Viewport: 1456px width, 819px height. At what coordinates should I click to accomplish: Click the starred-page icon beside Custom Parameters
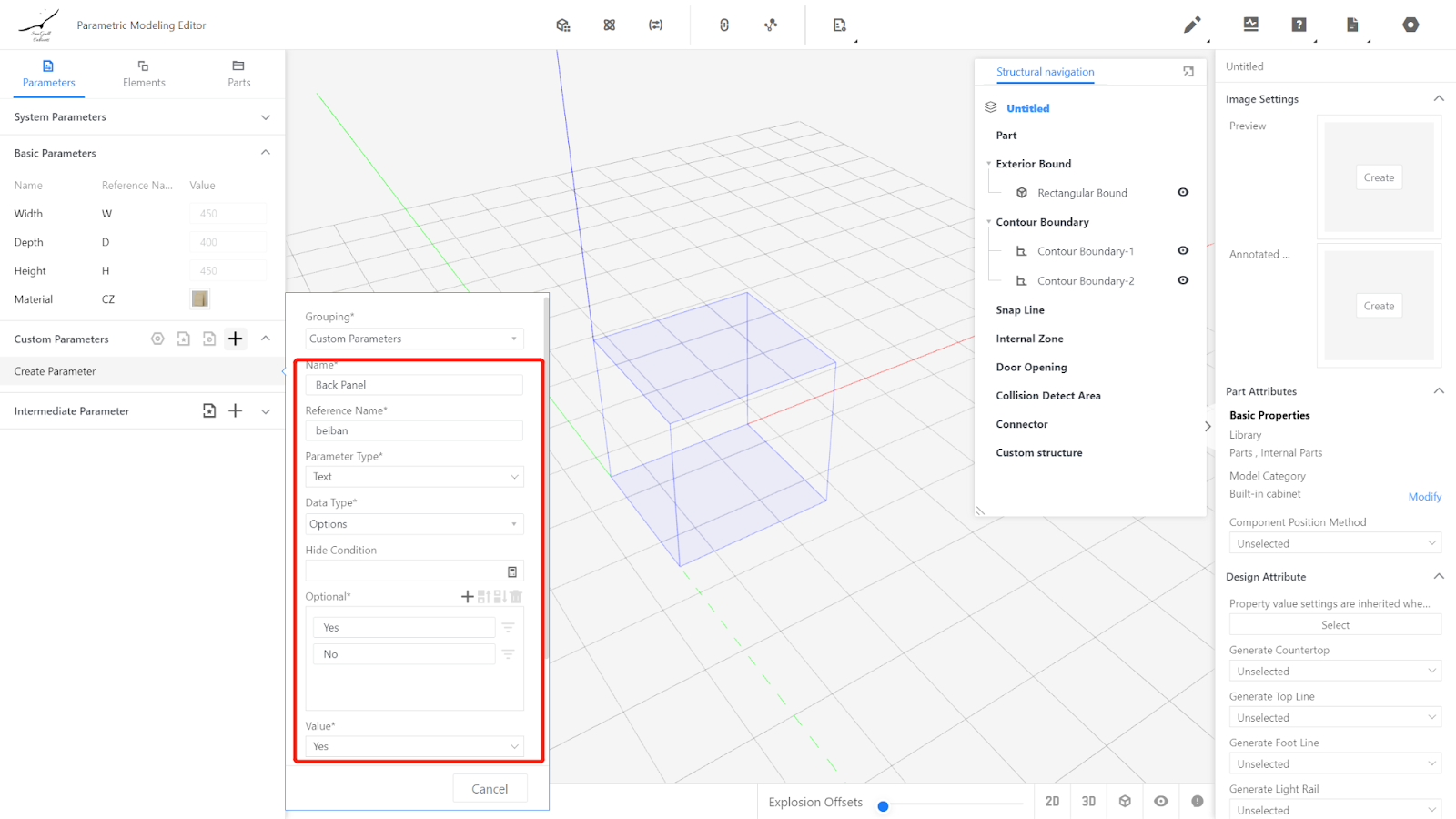(x=183, y=339)
